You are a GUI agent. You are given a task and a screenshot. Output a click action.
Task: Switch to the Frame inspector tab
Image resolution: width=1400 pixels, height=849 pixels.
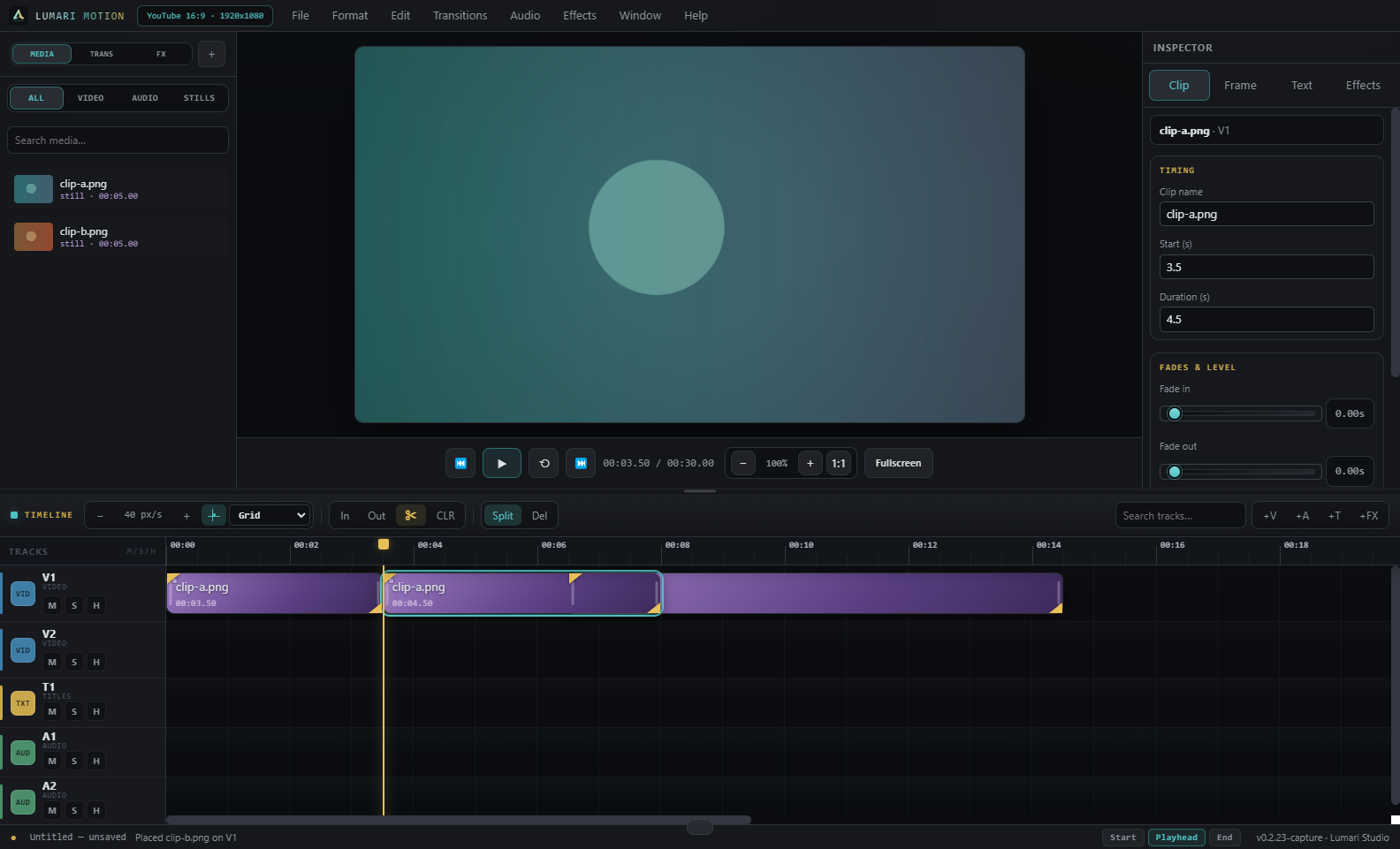pos(1240,86)
